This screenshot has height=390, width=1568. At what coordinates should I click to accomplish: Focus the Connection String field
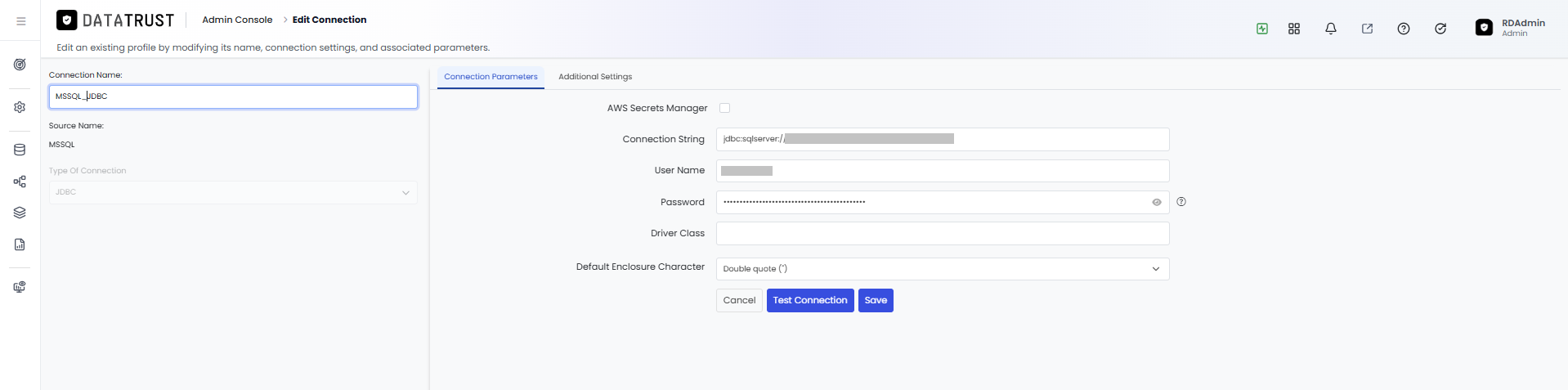tap(943, 139)
